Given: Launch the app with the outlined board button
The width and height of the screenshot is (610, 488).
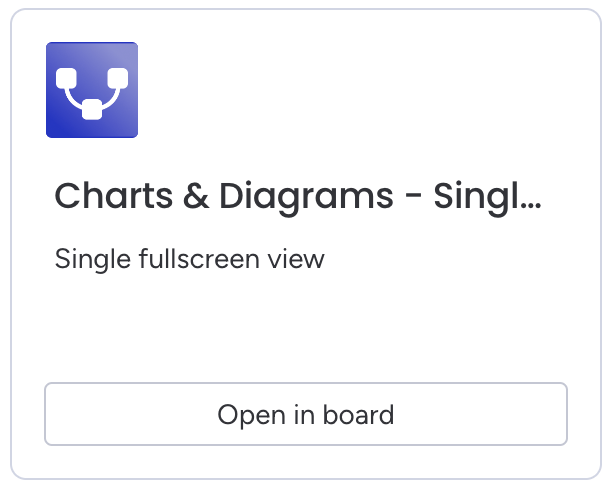Looking at the screenshot, I should pos(305,414).
